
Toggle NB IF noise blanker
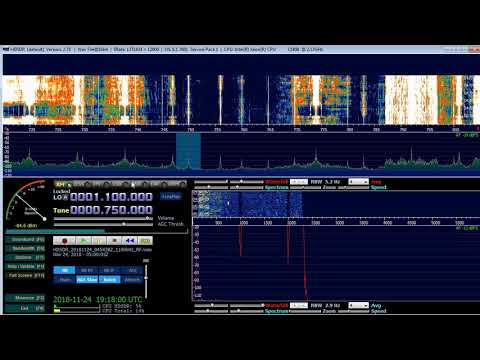pos(109,270)
